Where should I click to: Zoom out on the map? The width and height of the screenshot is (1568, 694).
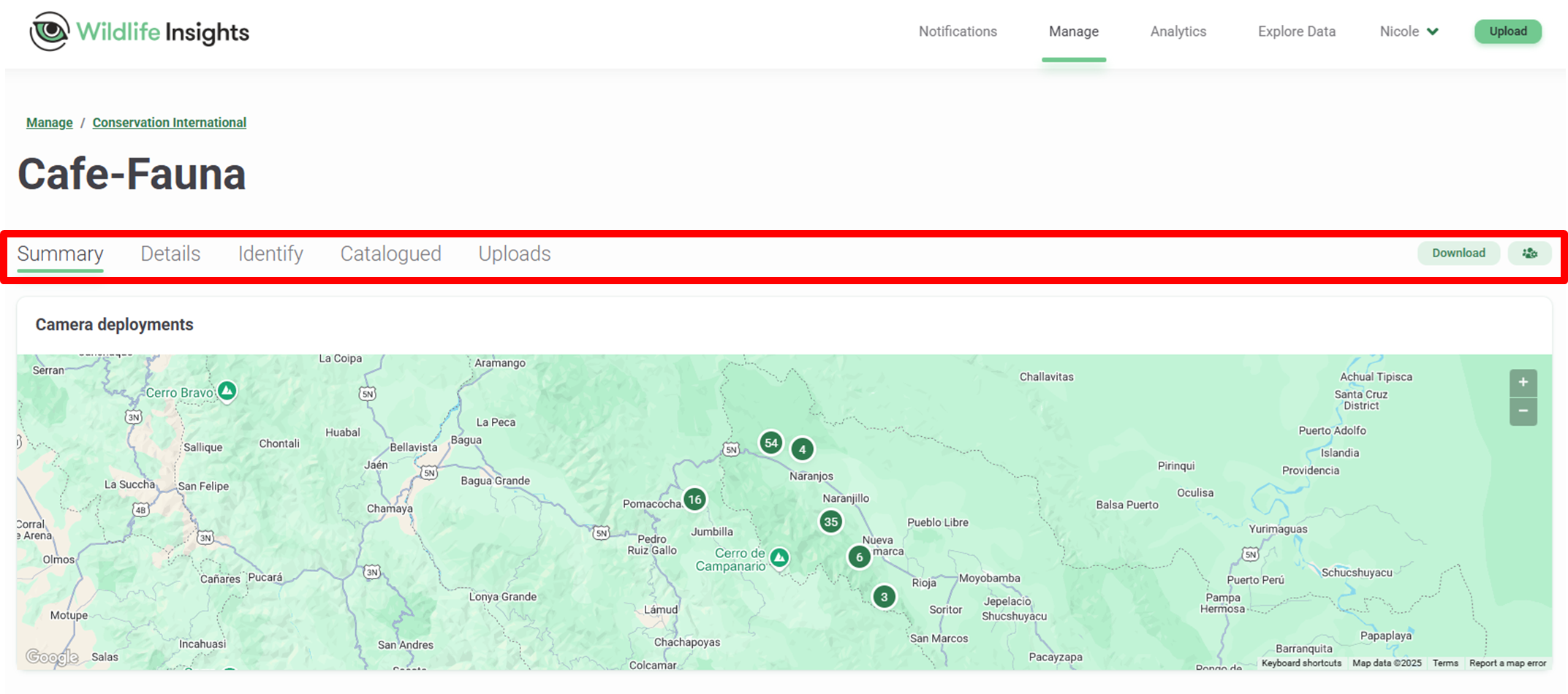(x=1523, y=411)
